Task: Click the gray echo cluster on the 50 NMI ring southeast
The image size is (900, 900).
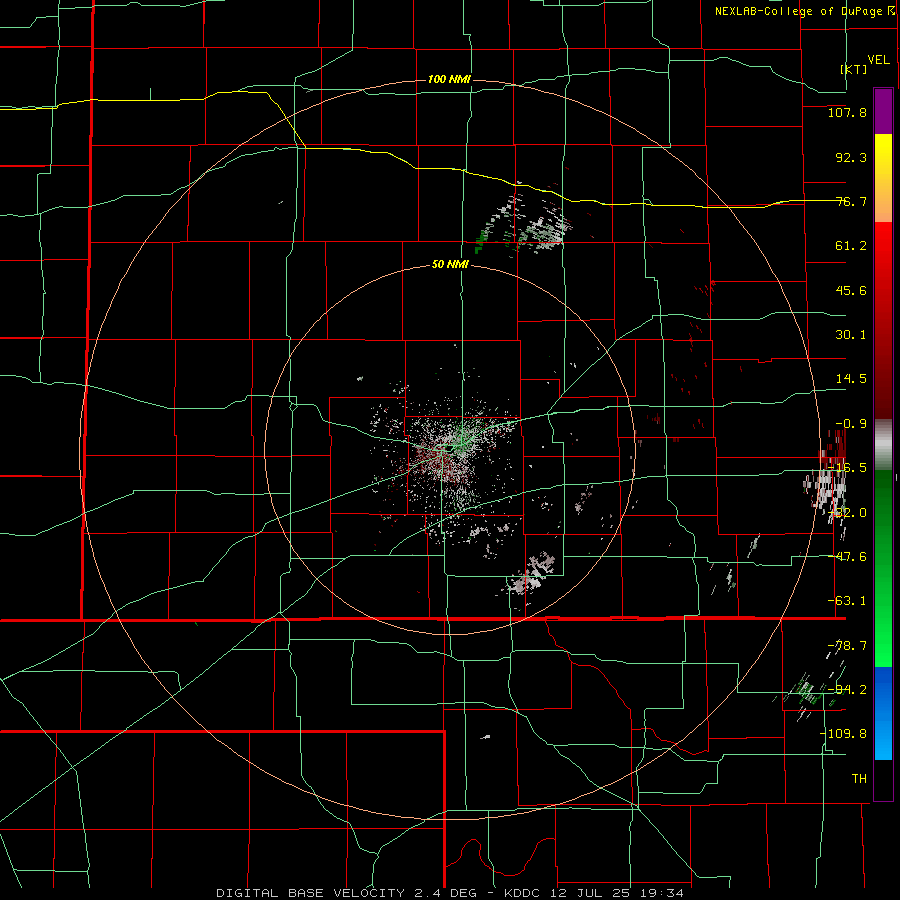Action: 531,574
